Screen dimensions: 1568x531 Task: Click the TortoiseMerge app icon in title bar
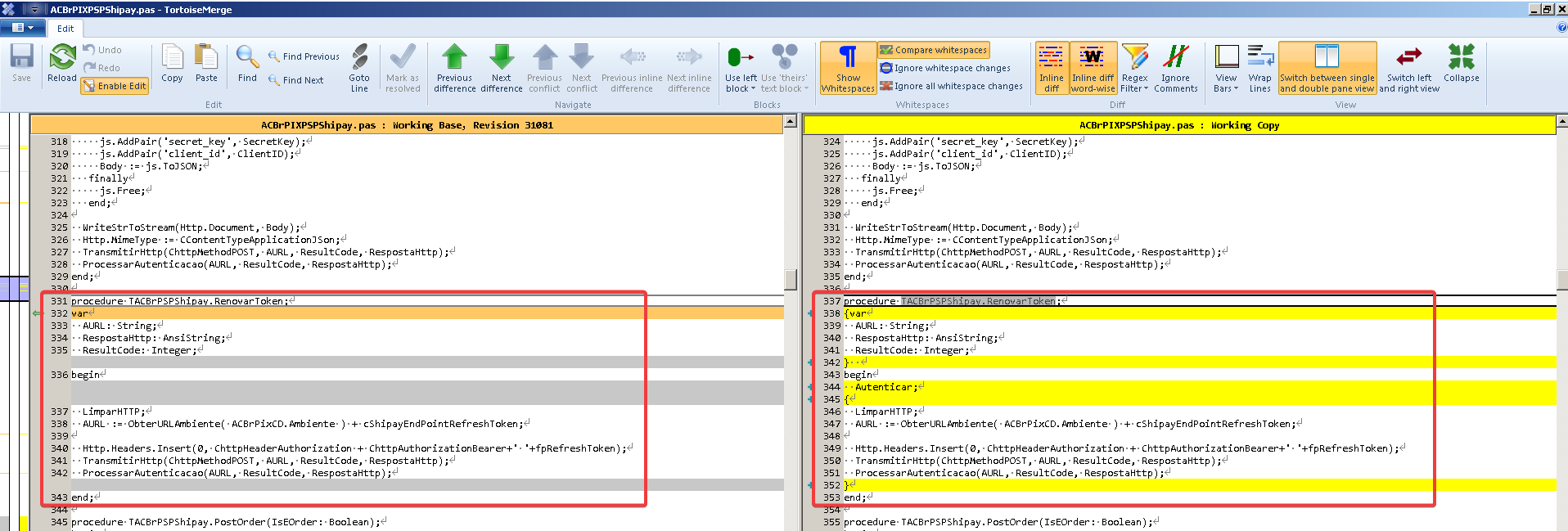pyautogui.click(x=8, y=9)
